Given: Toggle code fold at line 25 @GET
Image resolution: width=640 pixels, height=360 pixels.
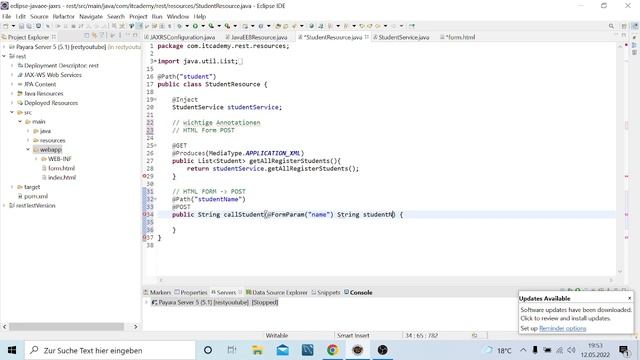Looking at the screenshot, I should click(x=155, y=146).
